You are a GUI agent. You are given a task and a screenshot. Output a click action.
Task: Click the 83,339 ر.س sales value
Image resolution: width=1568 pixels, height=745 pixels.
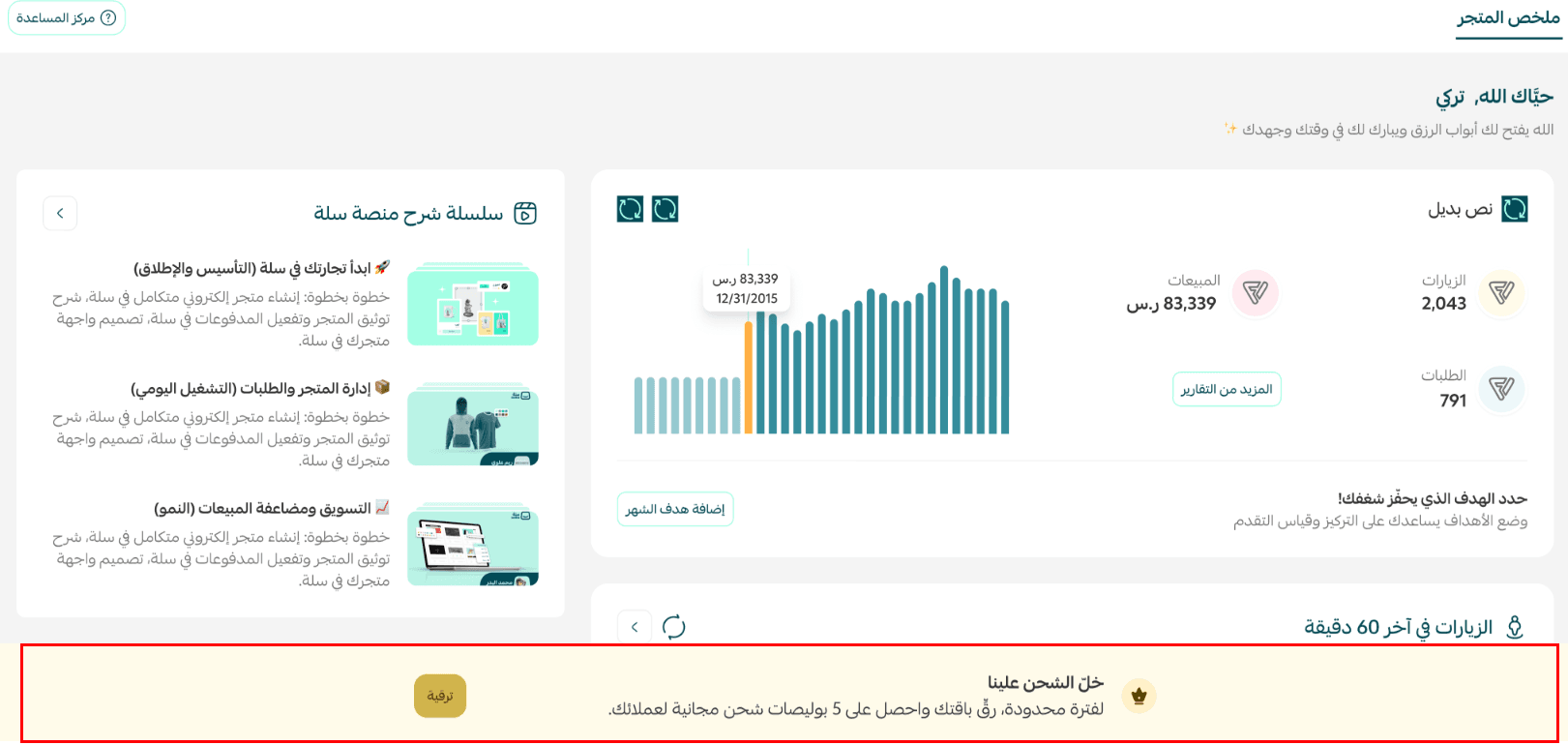click(x=1171, y=304)
